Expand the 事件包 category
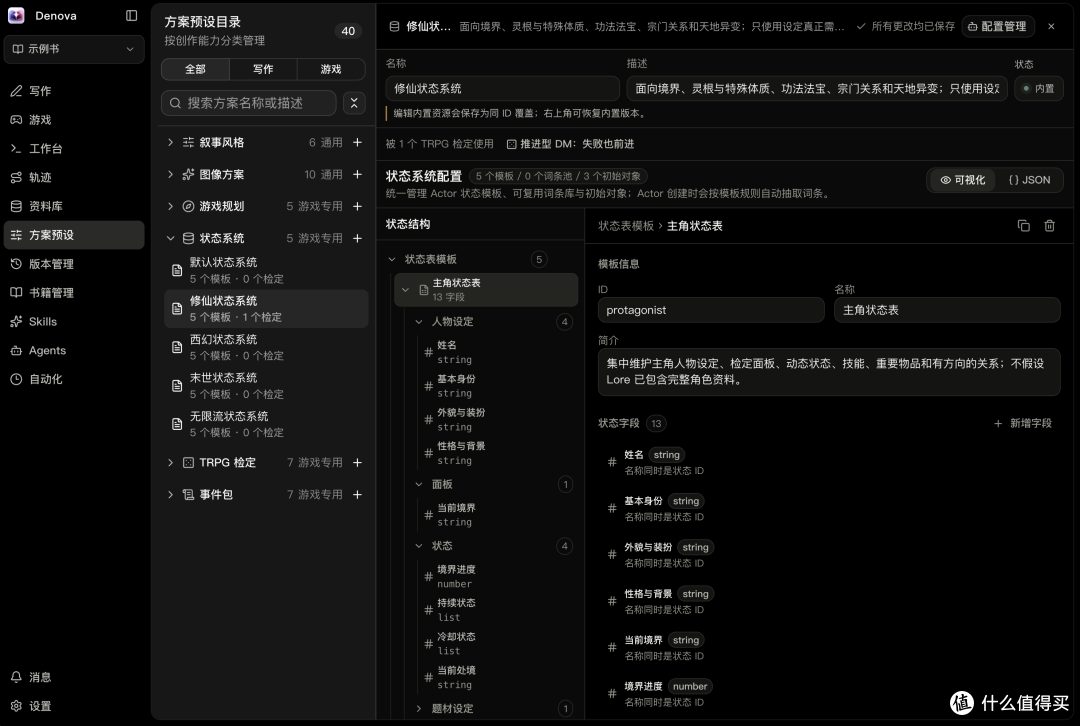The height and width of the screenshot is (726, 1080). [x=170, y=495]
